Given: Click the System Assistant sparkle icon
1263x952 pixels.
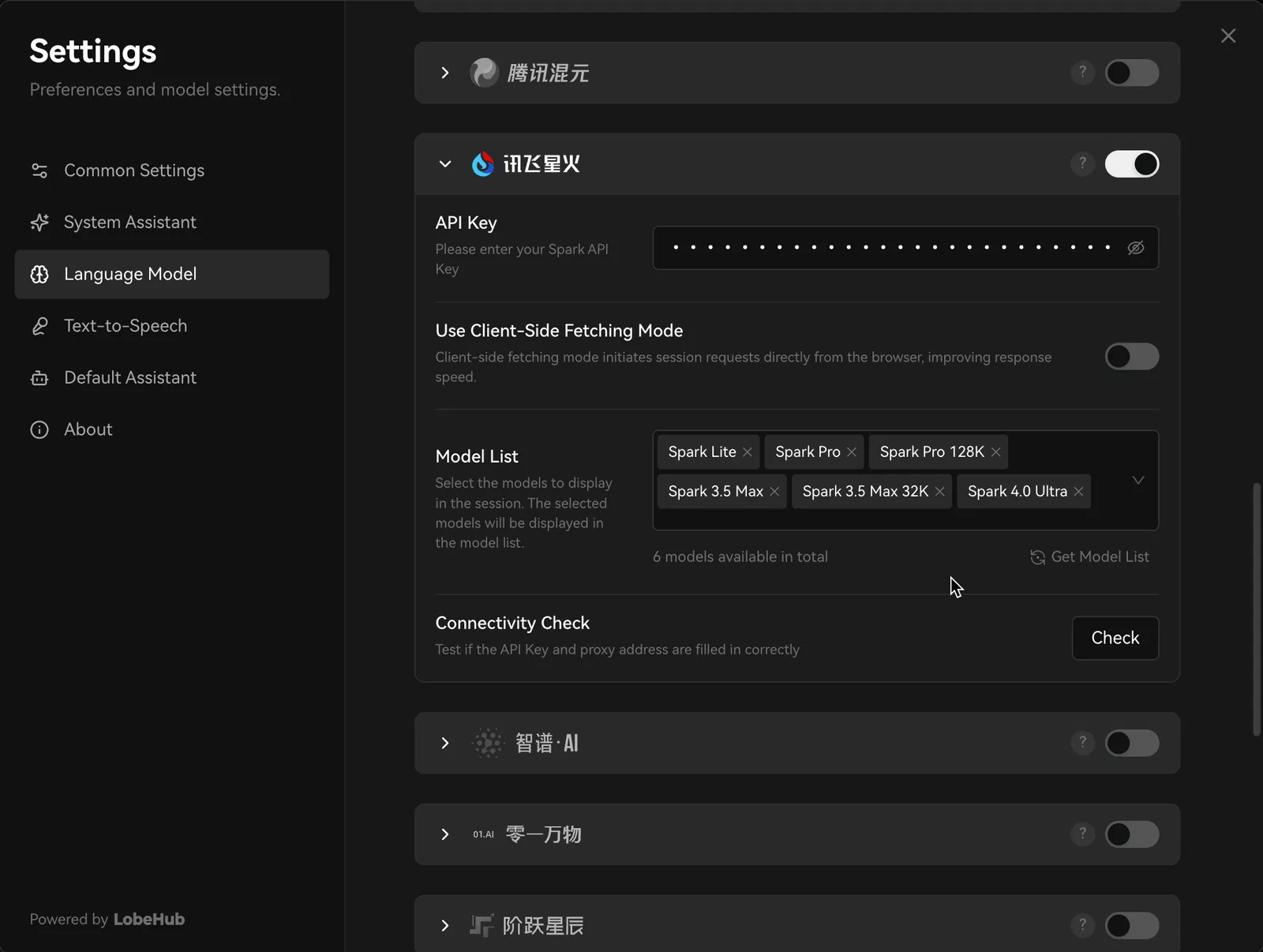Looking at the screenshot, I should pyautogui.click(x=39, y=223).
